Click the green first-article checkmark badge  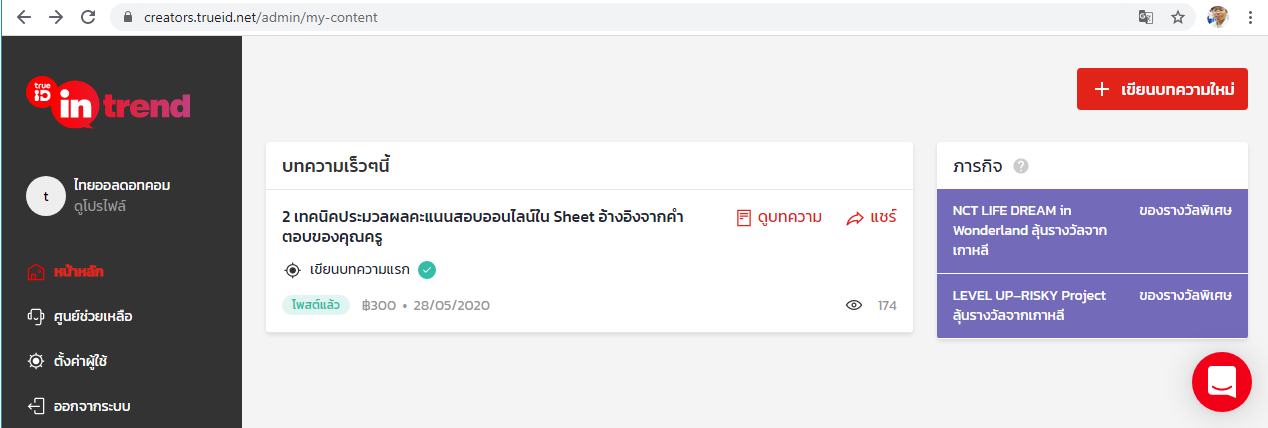pos(427,269)
